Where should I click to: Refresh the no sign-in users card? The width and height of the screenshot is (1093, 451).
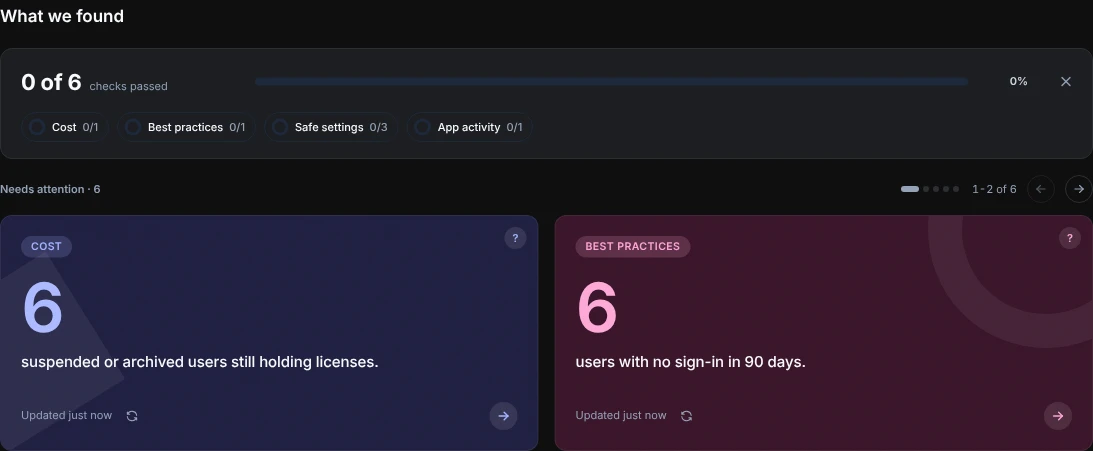(x=687, y=415)
